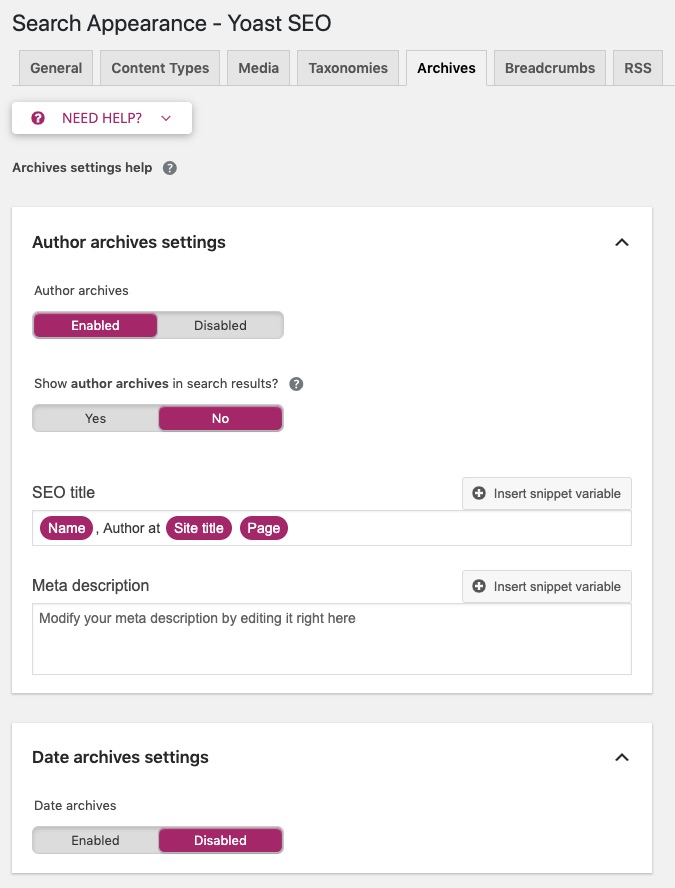Choose No for showing author archives in search
This screenshot has width=675, height=888.
[x=220, y=419]
